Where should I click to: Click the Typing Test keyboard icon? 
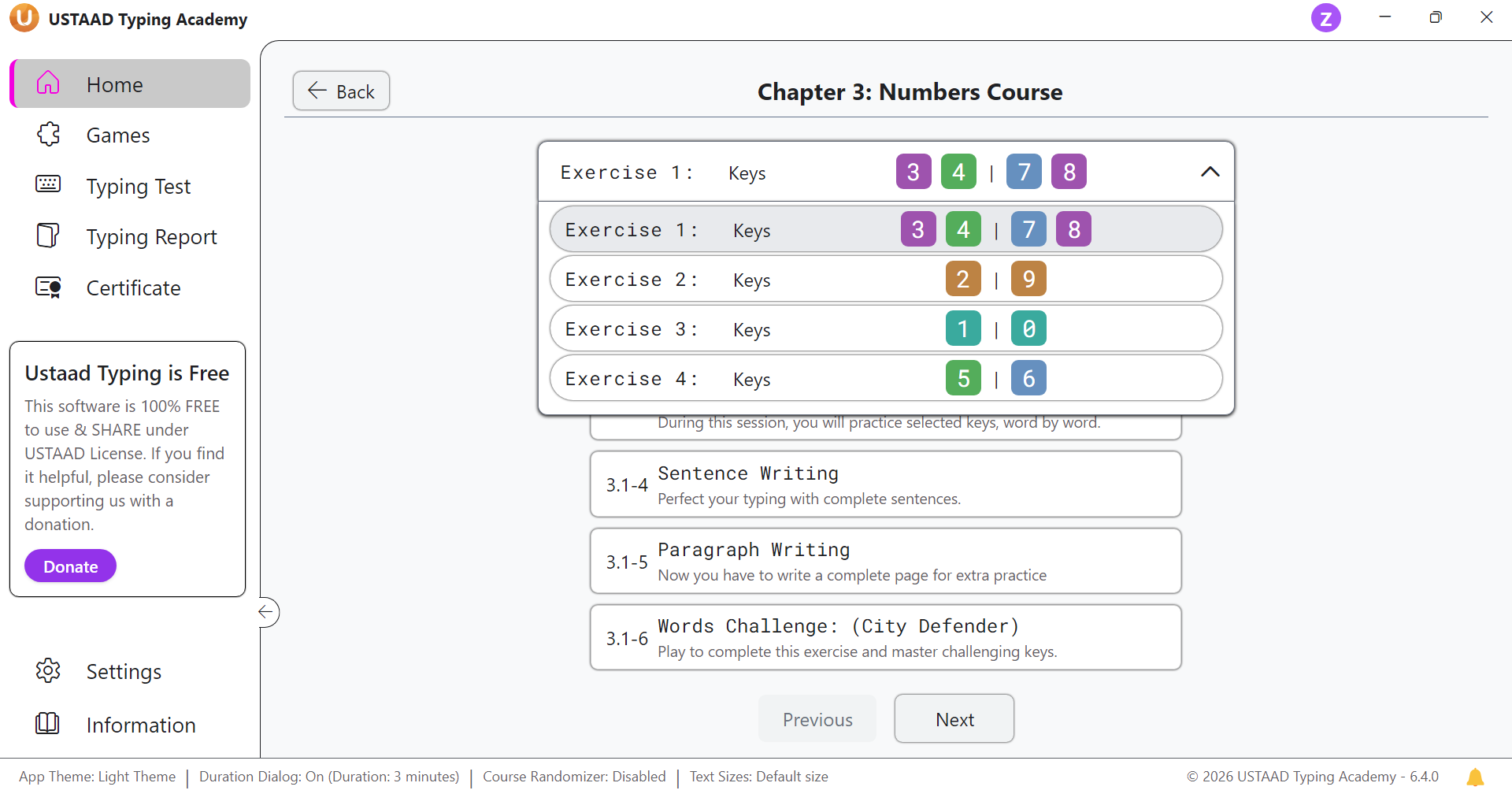48,184
